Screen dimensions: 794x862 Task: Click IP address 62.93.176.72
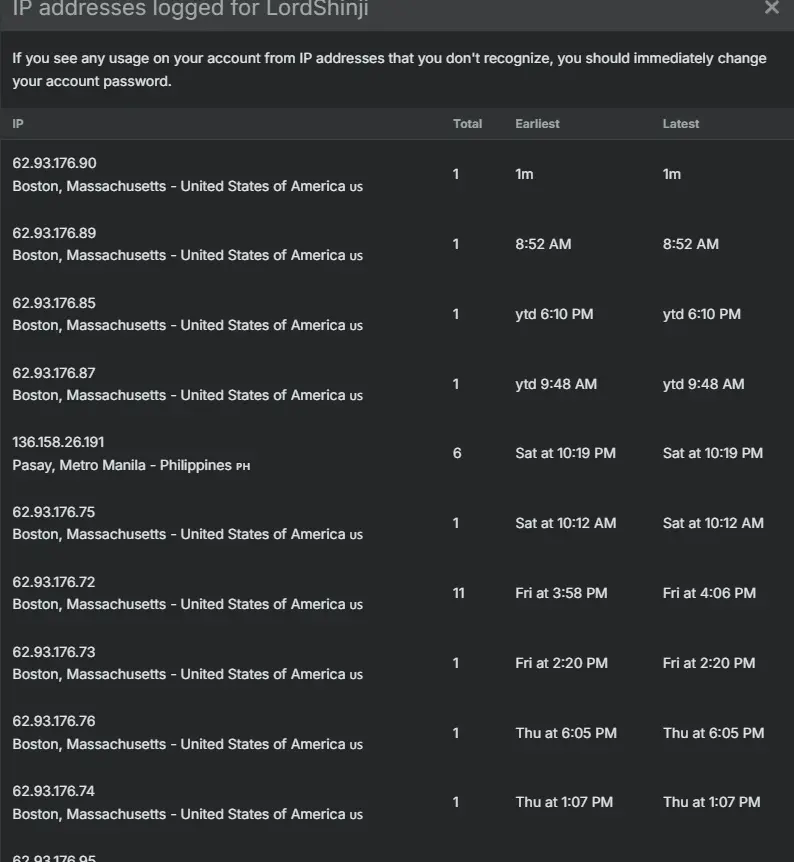point(54,582)
